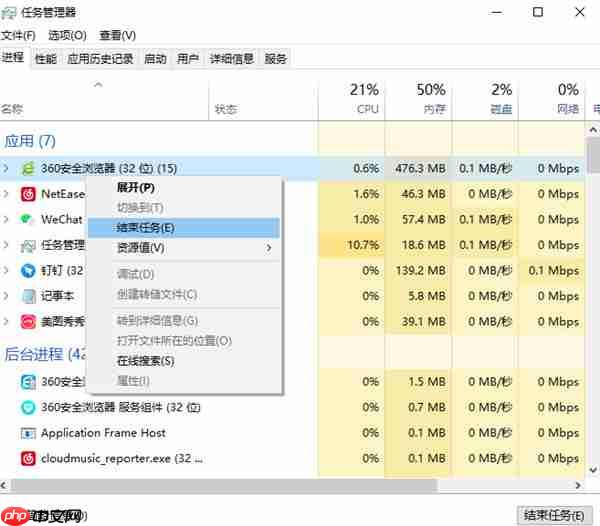Click the WeChat app icon

(x=27, y=219)
